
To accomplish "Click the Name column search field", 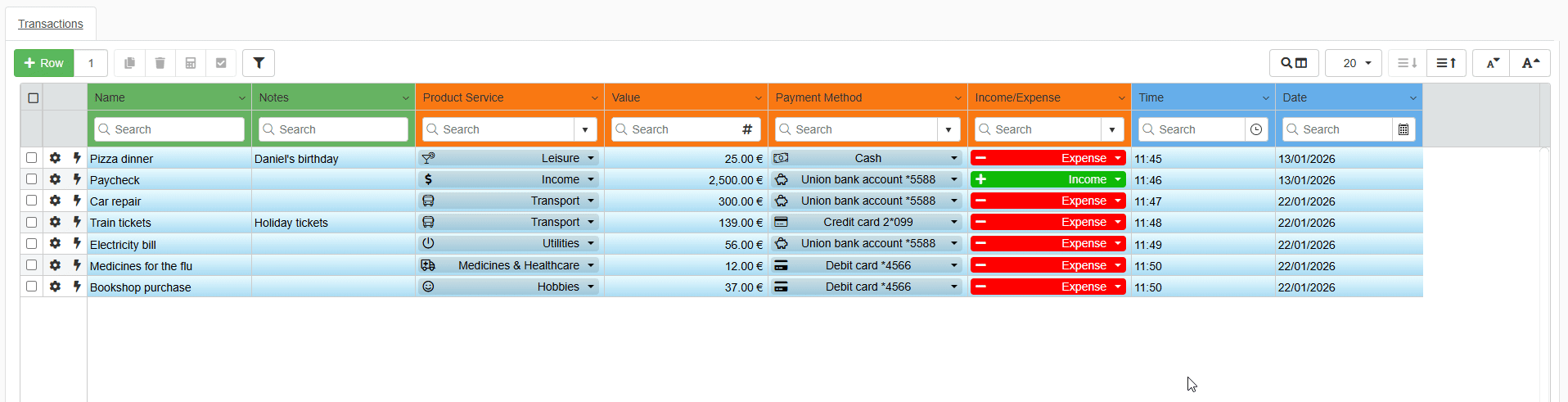I will pos(169,129).
